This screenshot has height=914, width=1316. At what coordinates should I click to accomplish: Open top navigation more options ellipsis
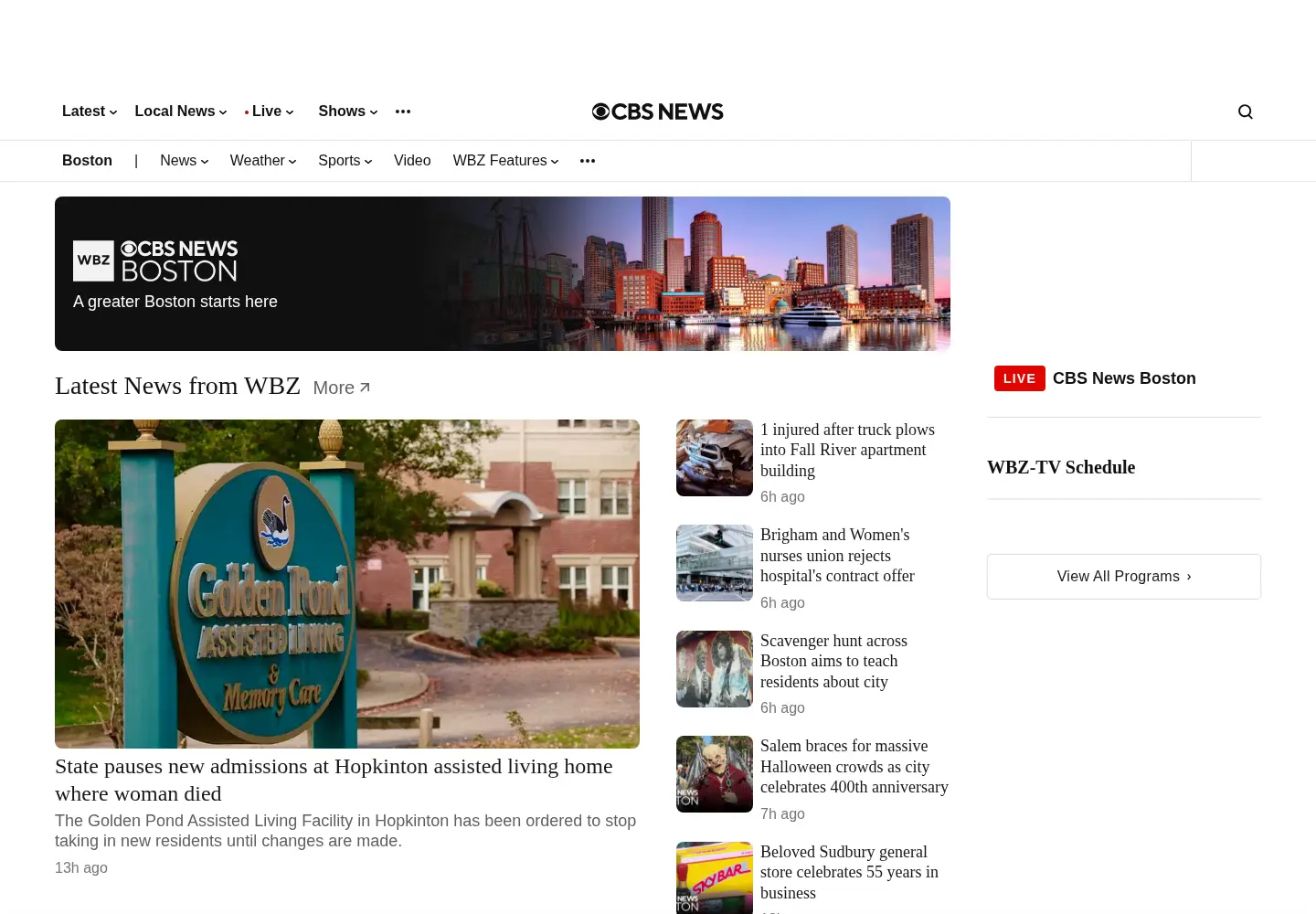403,112
